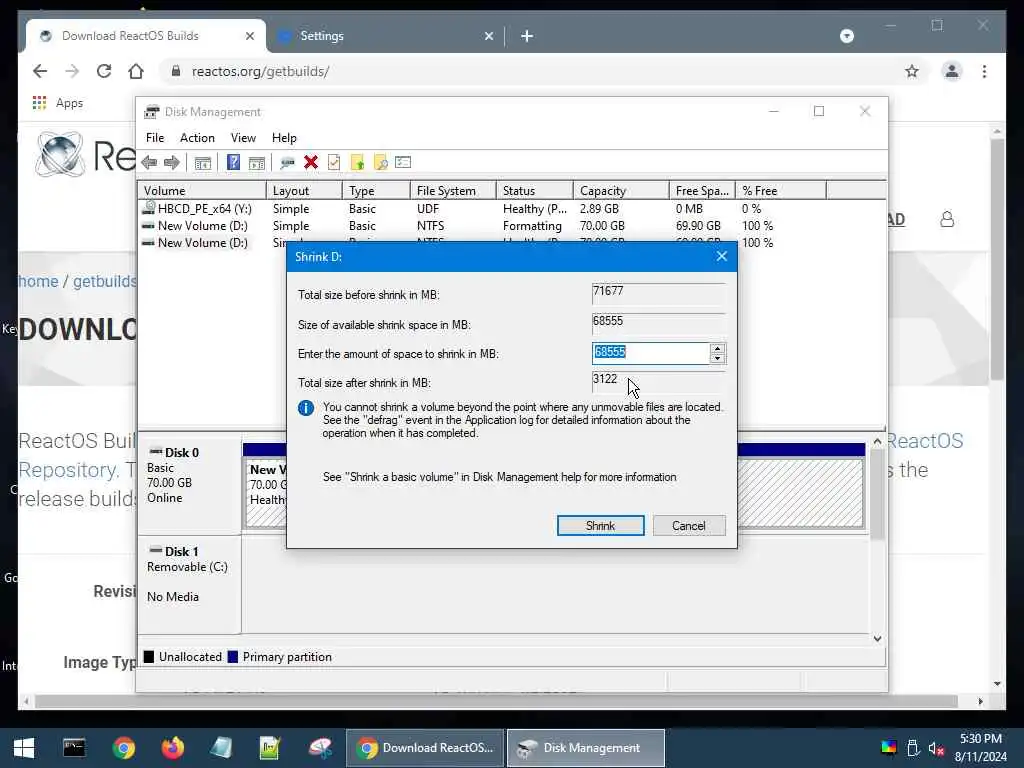
Task: Click Chrome's Forward navigation arrow
Action: (x=72, y=71)
